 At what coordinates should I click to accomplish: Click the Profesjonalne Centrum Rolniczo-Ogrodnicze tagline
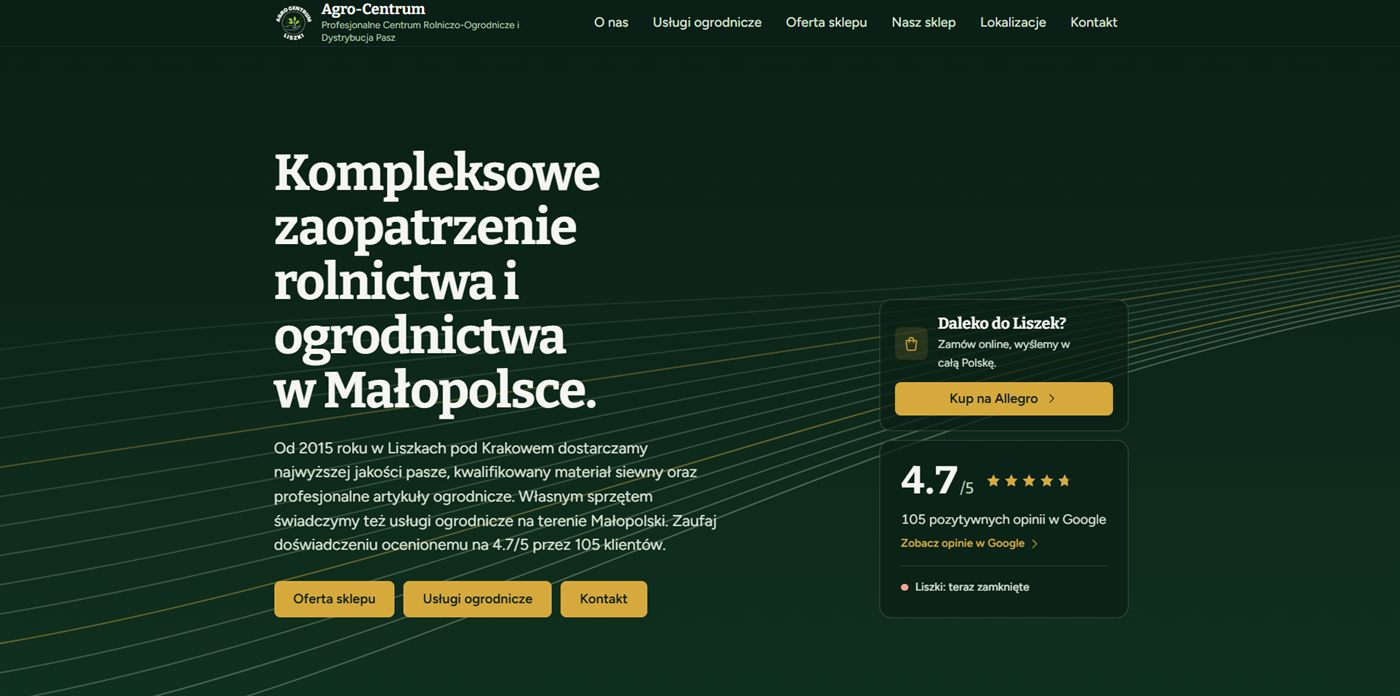(420, 31)
